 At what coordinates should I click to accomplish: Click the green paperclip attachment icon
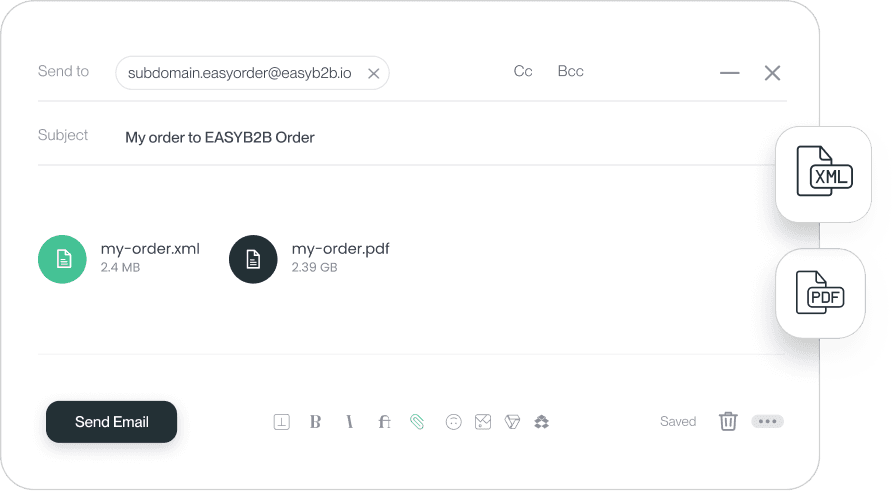point(417,422)
